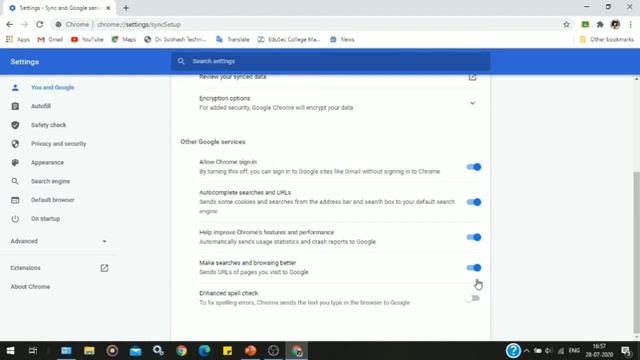Open the taskbar clock and date
The image size is (640, 360).
coord(599,351)
